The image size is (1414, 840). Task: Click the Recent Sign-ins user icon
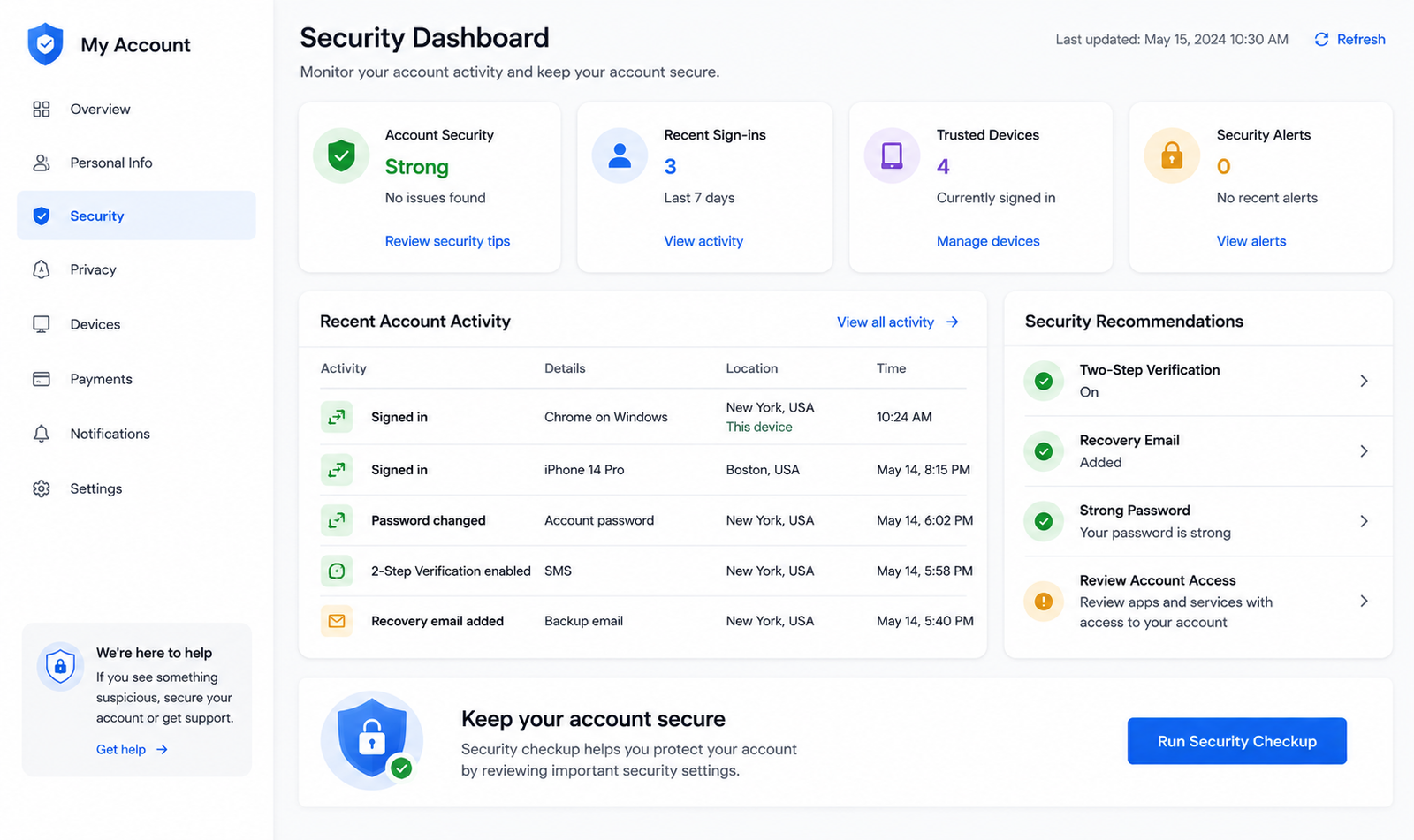pyautogui.click(x=620, y=155)
